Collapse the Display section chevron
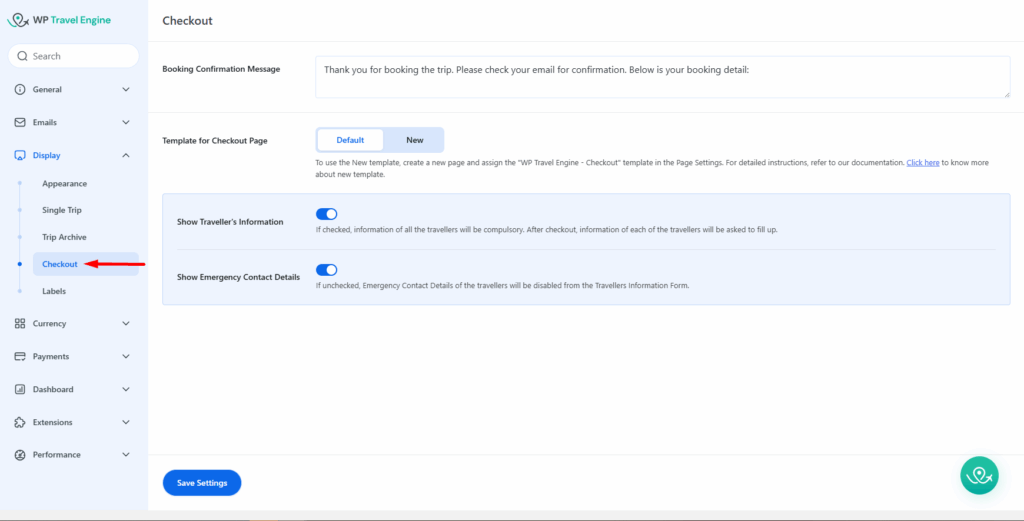1024x521 pixels. tap(126, 156)
